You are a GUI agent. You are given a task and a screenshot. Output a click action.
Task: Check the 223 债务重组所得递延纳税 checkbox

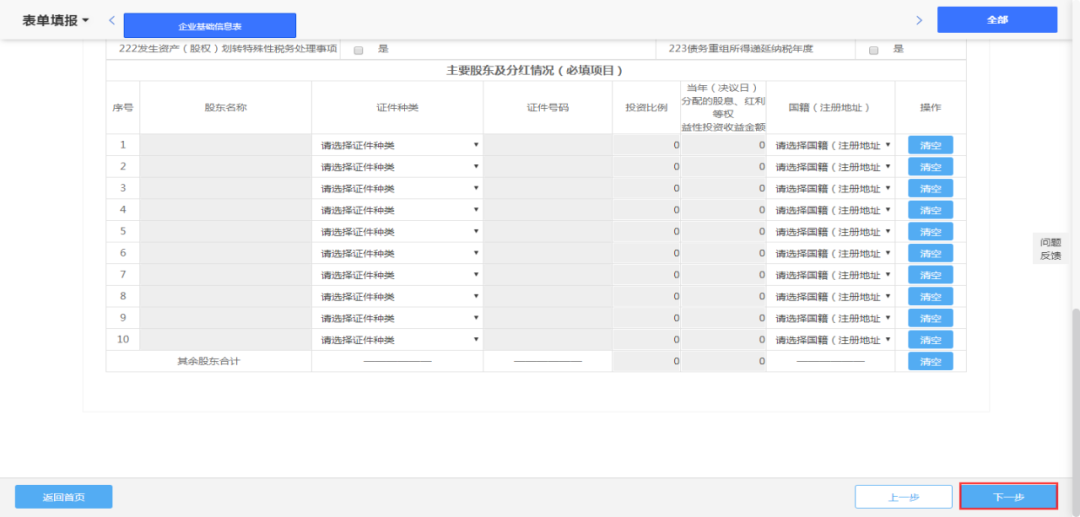click(x=873, y=50)
